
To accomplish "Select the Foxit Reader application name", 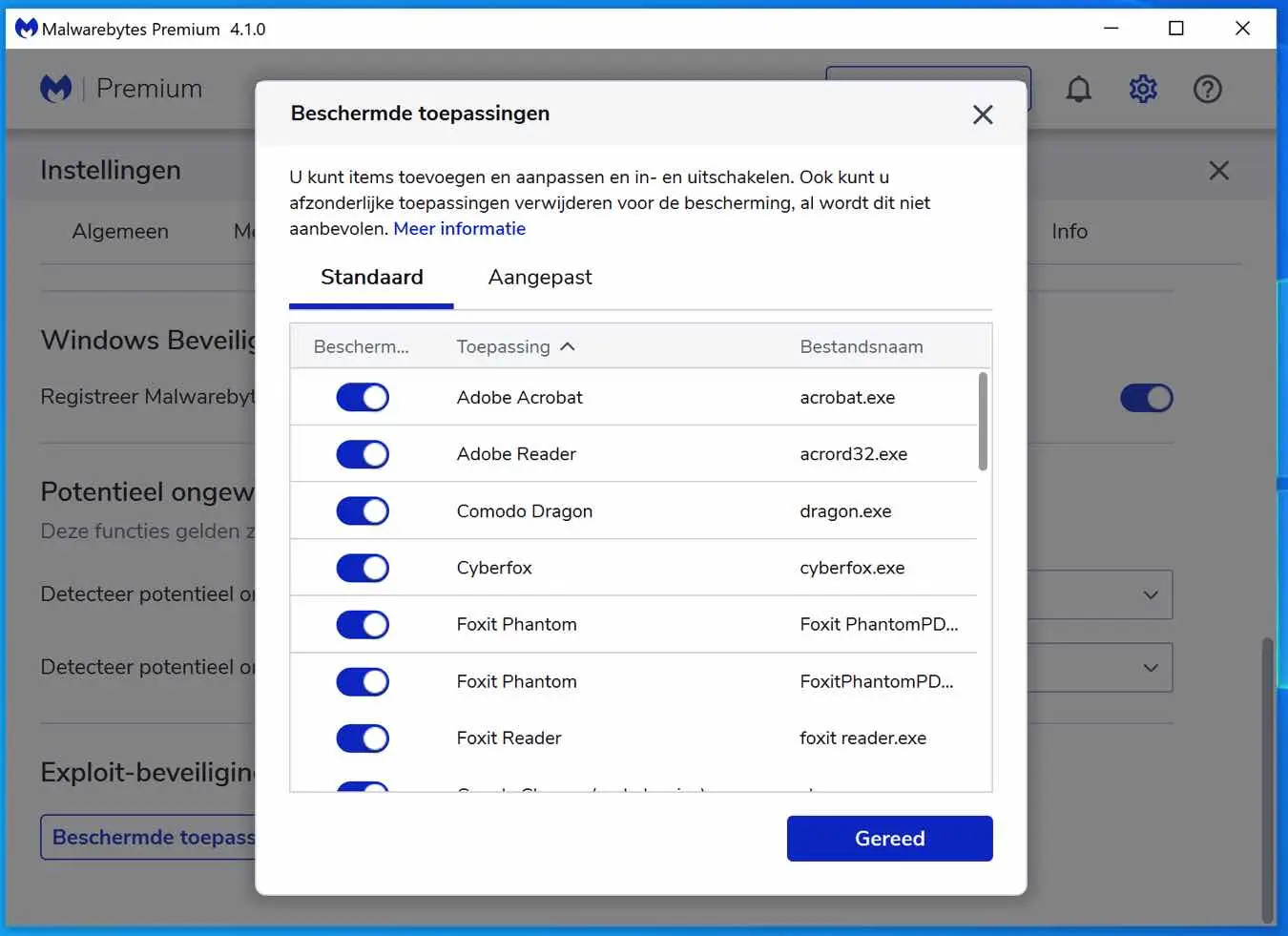I will 509,738.
